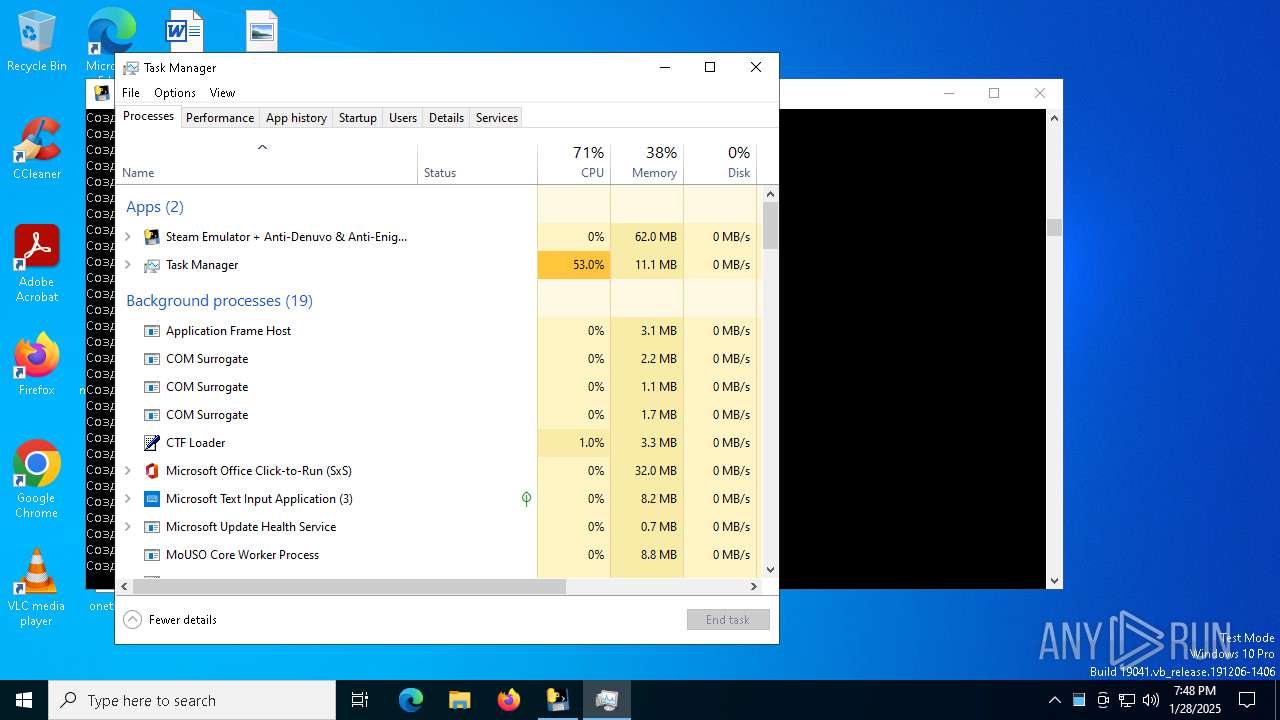
Task: Sort processes by CPU column header
Action: point(574,162)
